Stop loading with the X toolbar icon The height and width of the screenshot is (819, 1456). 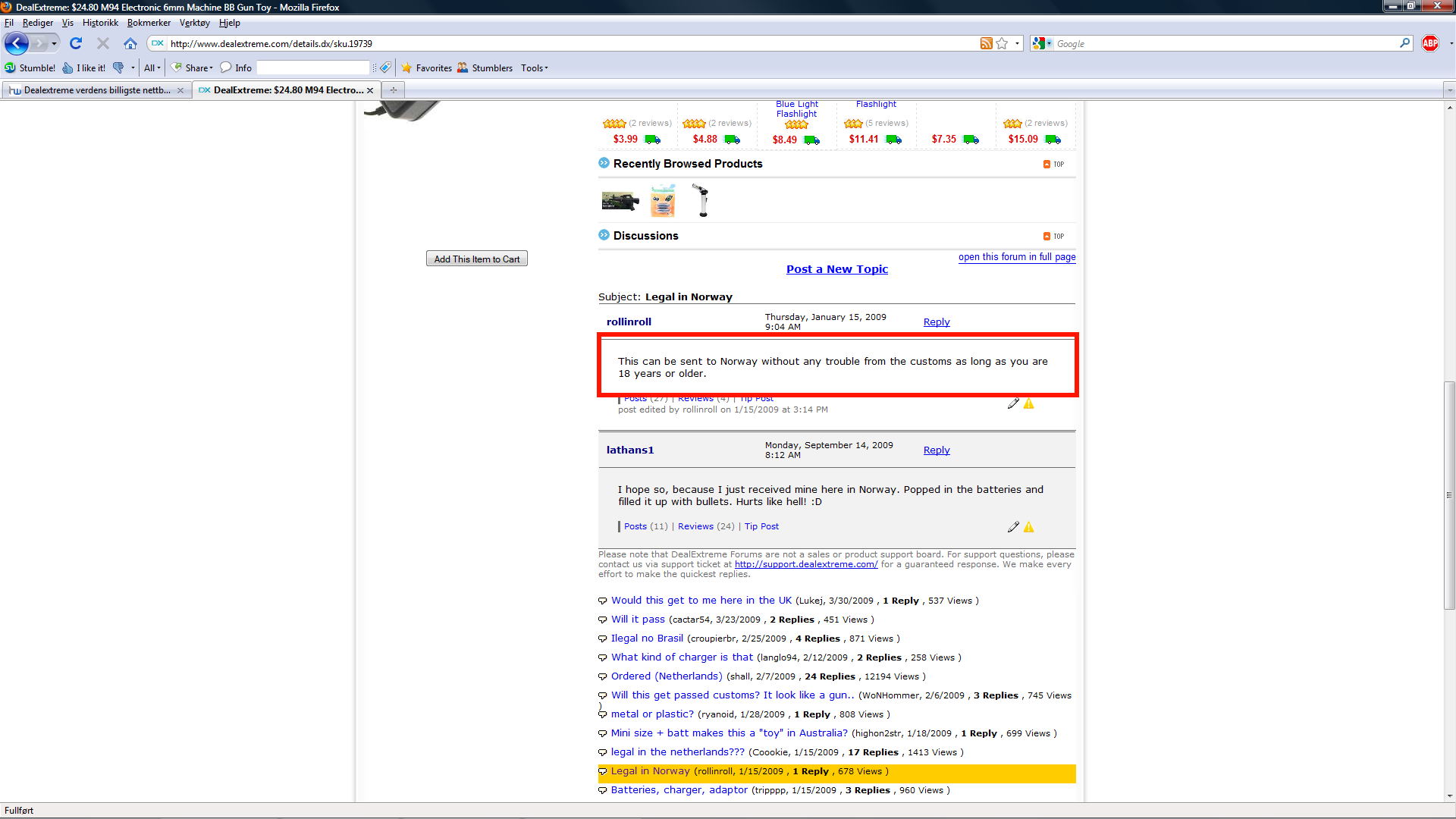[103, 43]
